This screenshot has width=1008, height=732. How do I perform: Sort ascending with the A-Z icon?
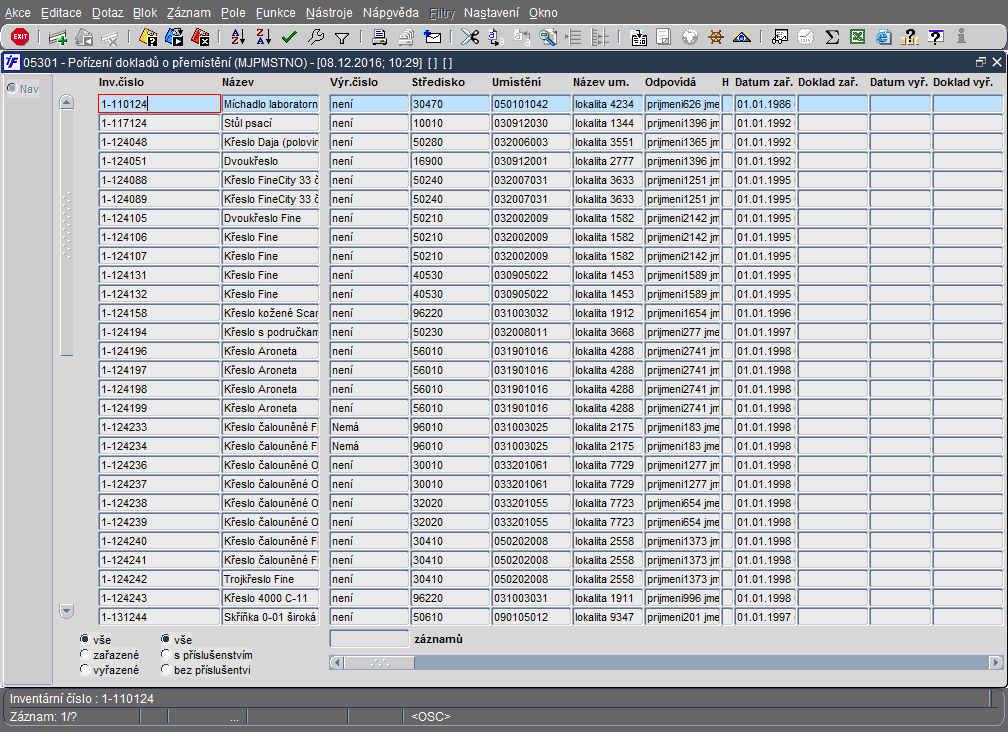click(238, 37)
